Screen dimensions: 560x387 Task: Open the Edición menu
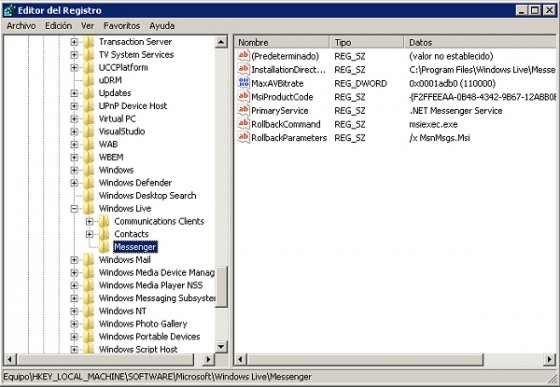click(58, 26)
